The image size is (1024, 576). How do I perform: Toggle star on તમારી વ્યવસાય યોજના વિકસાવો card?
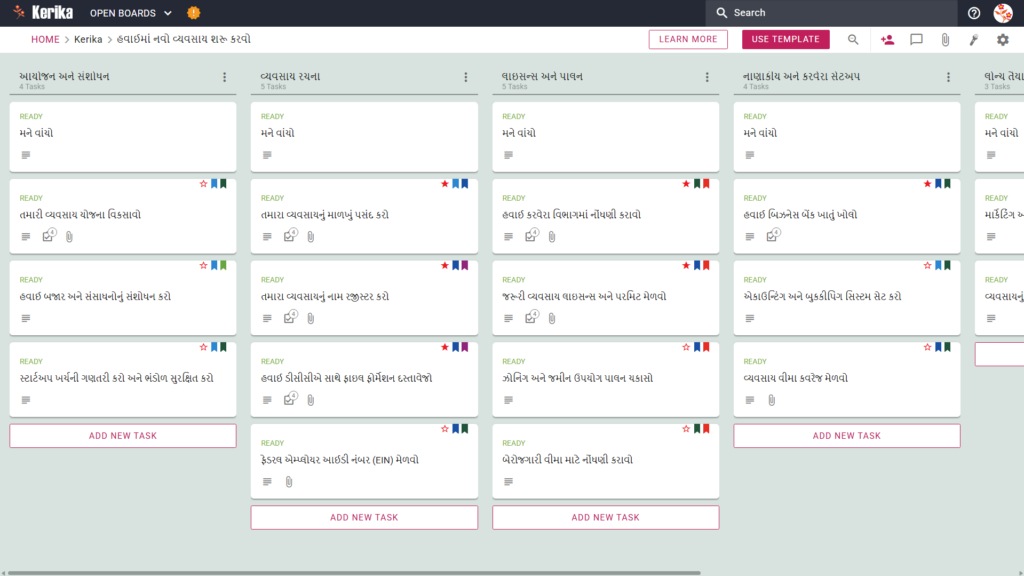pyautogui.click(x=203, y=184)
